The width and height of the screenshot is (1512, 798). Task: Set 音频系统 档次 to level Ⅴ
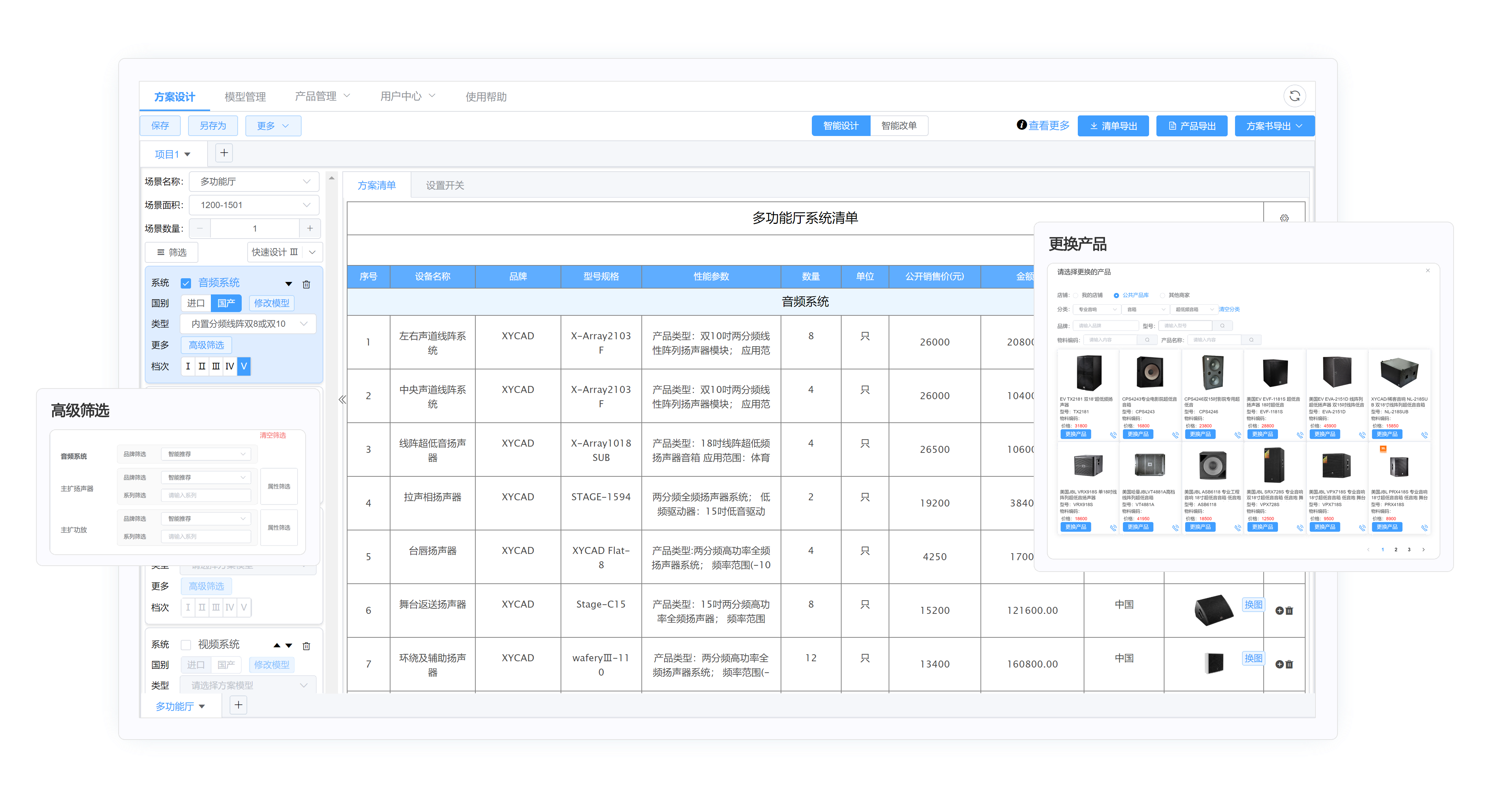[244, 366]
